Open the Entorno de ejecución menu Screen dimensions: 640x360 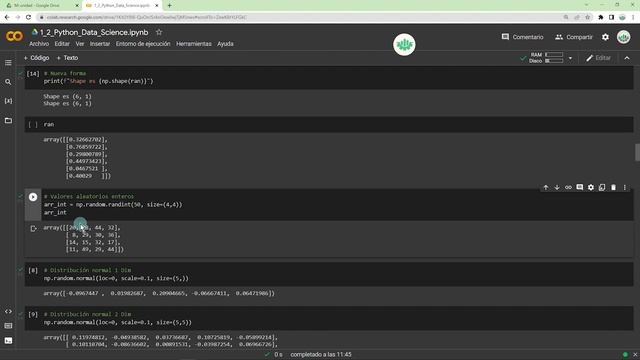point(143,44)
